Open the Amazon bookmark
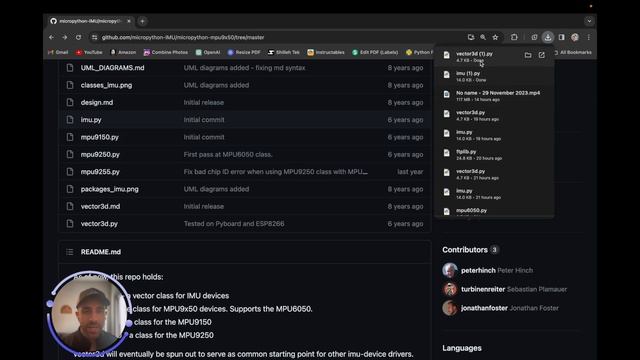The image size is (640, 360). point(123,52)
